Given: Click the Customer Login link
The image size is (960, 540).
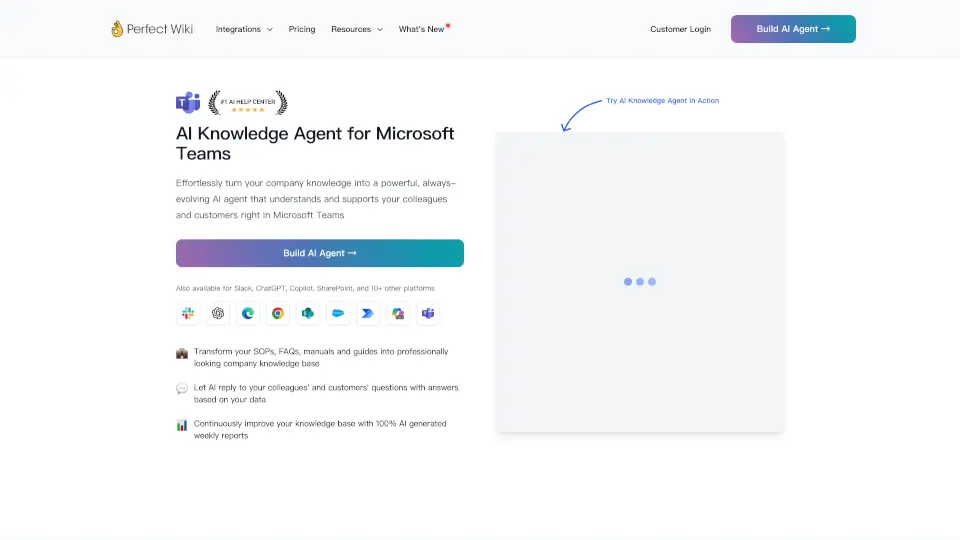Looking at the screenshot, I should [680, 29].
